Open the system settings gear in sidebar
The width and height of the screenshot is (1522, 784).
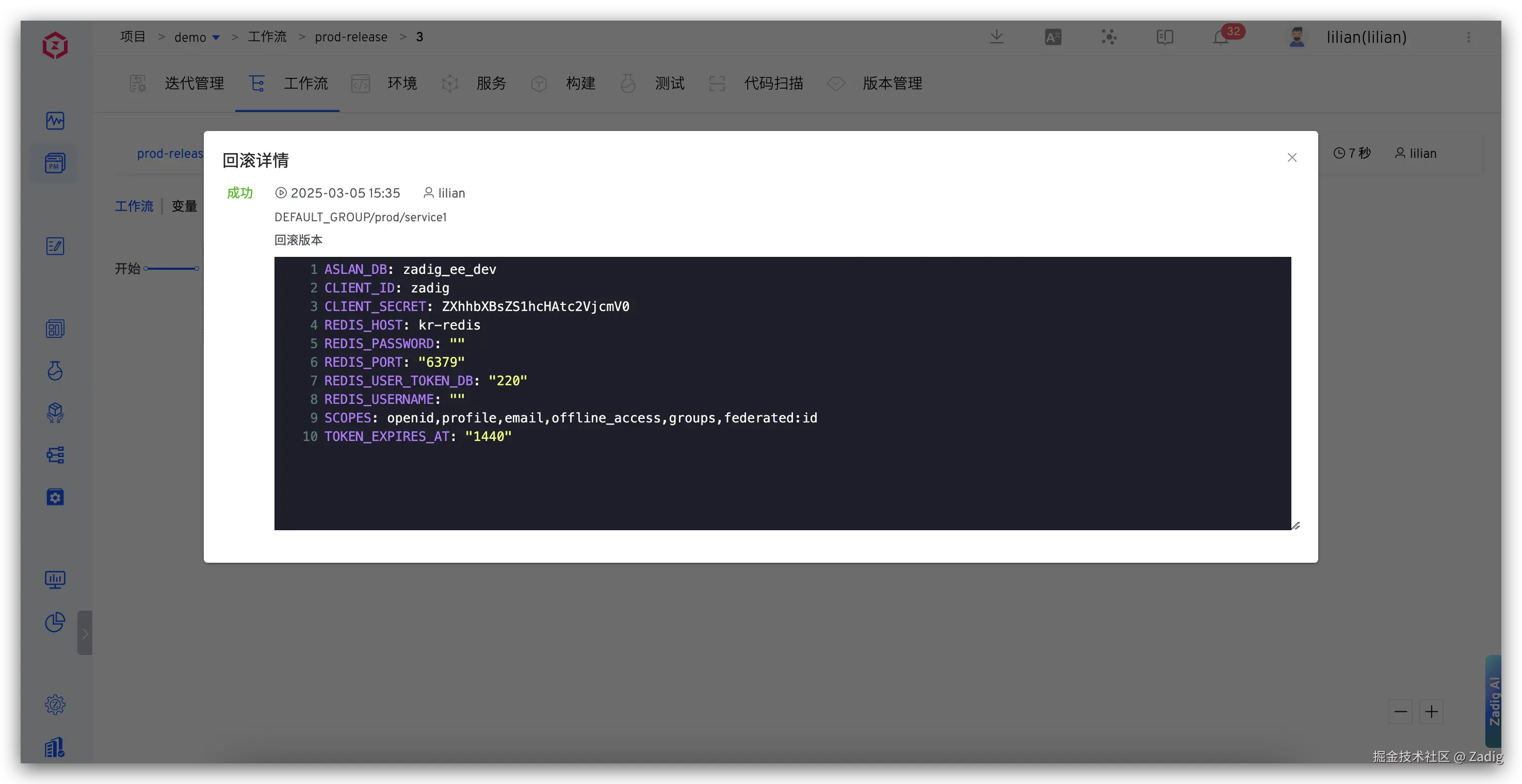pyautogui.click(x=55, y=704)
